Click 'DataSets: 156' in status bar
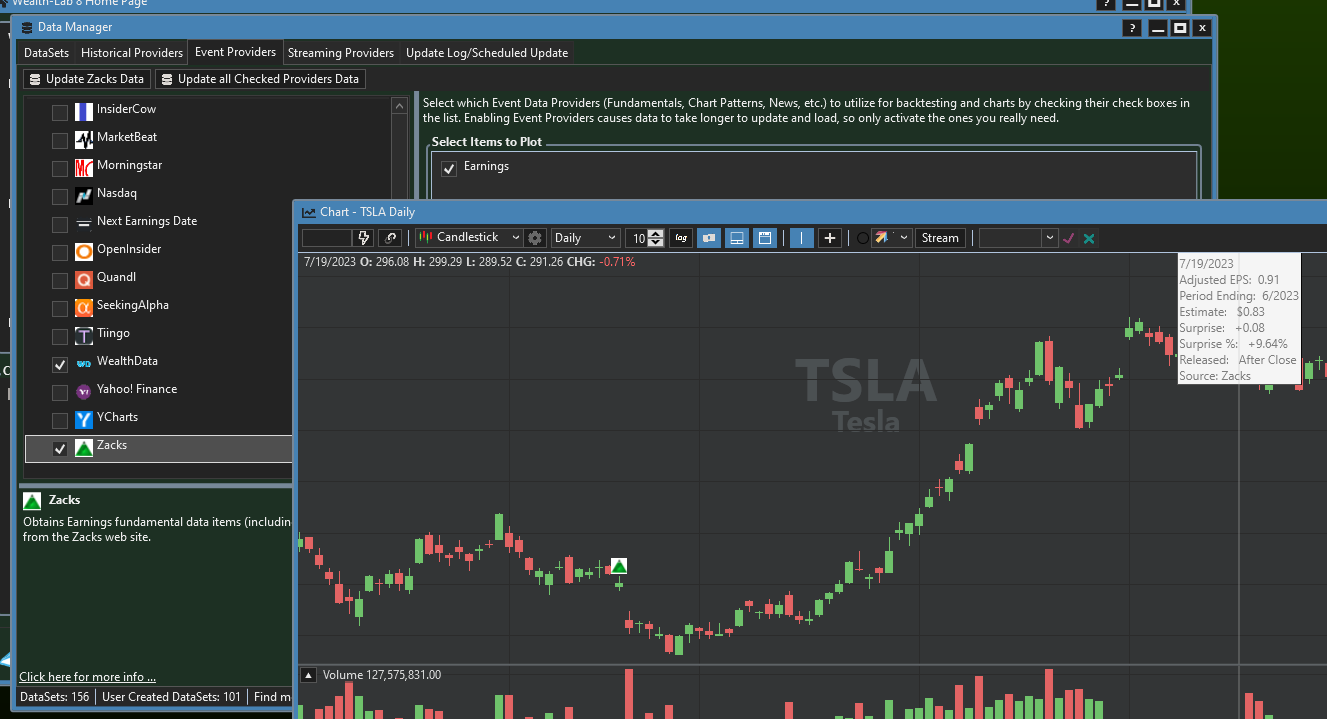Image resolution: width=1327 pixels, height=720 pixels. pos(55,697)
